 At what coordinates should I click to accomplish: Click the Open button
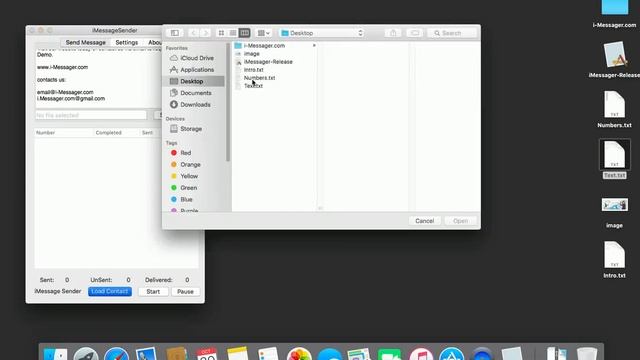[x=460, y=221]
